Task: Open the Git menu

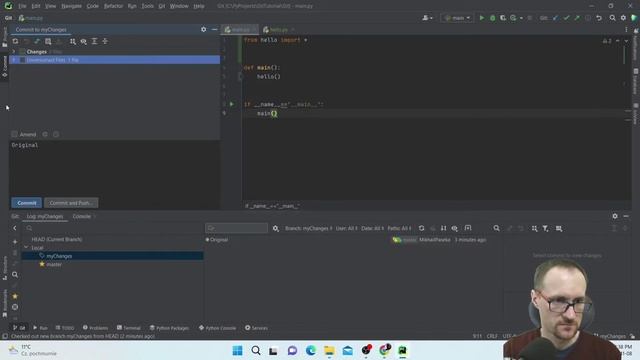Action: click(x=162, y=6)
